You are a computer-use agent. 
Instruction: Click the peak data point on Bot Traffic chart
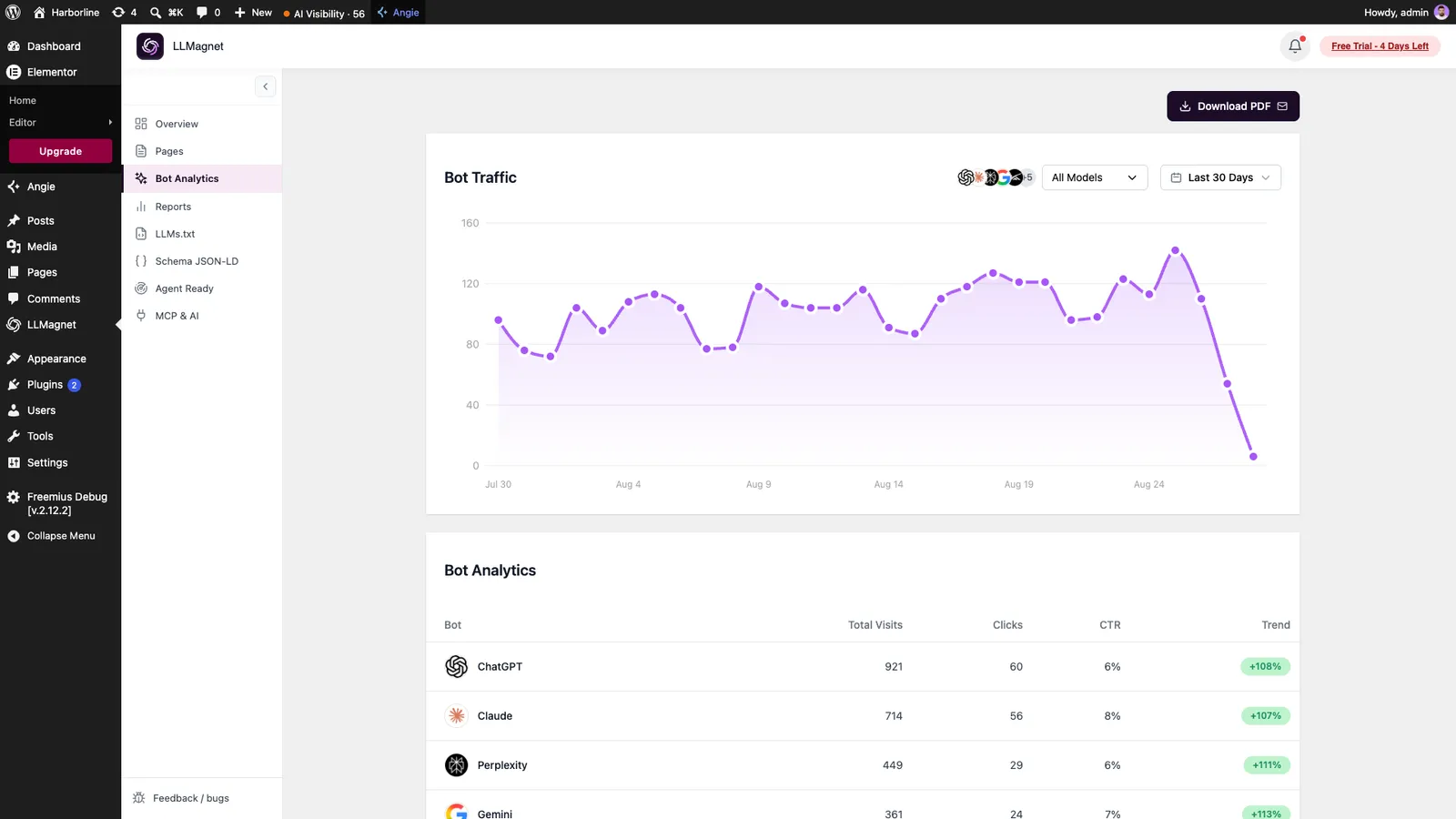coord(1175,250)
